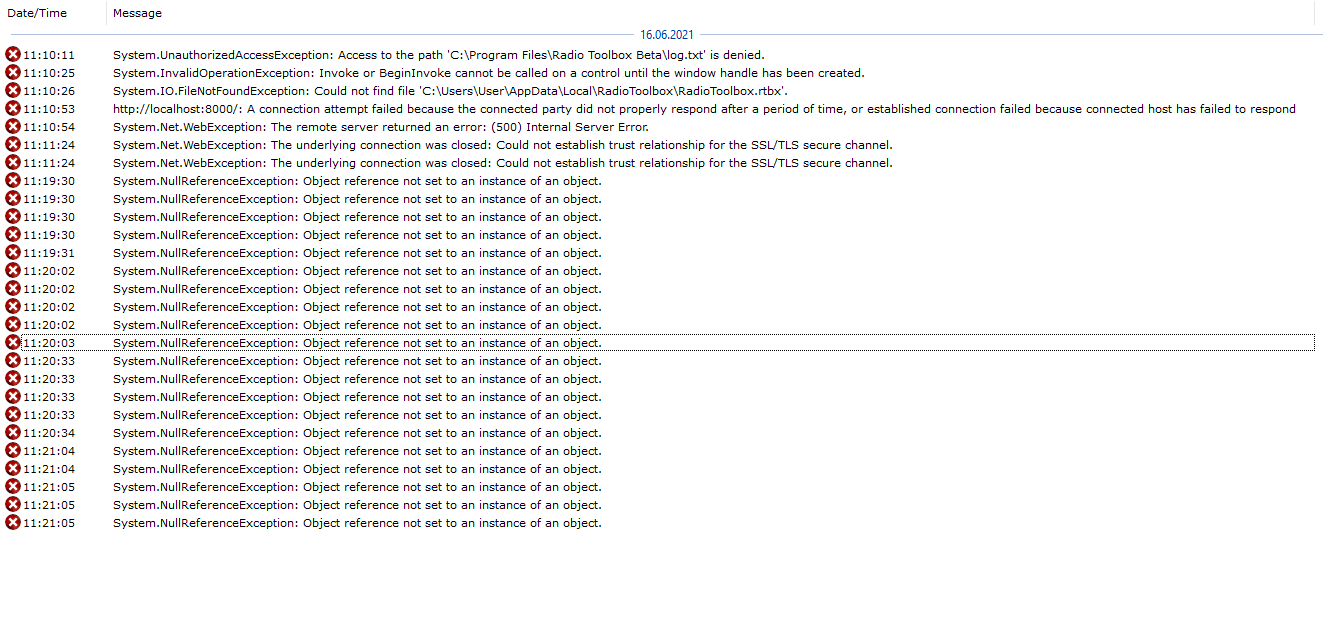Click the NullReferenceException message at 11:19:31
The width and height of the screenshot is (1332, 622).
click(357, 253)
